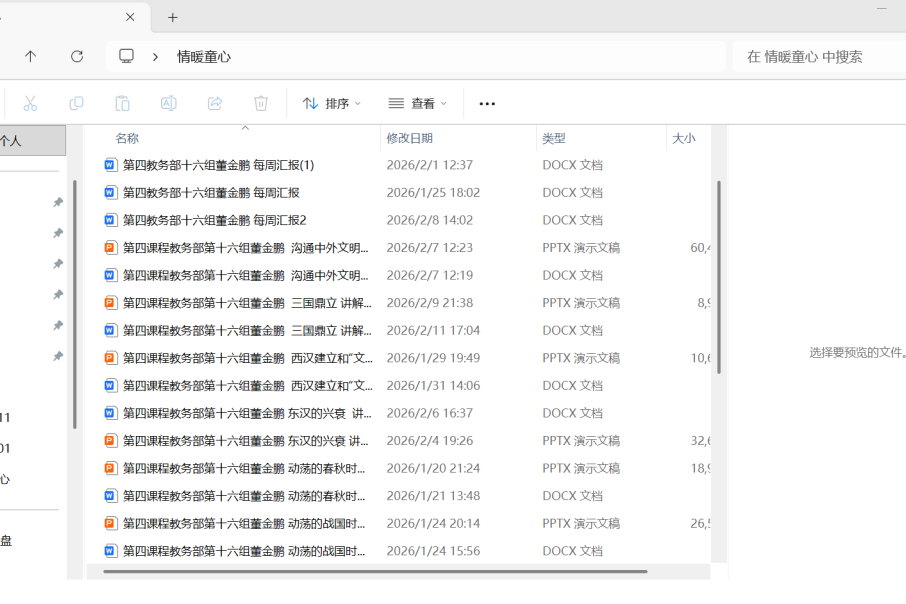Click PPTX icon of 动荡的春秋时 dated 2026/1/20
Image resolution: width=906 pixels, height=604 pixels.
coord(110,468)
